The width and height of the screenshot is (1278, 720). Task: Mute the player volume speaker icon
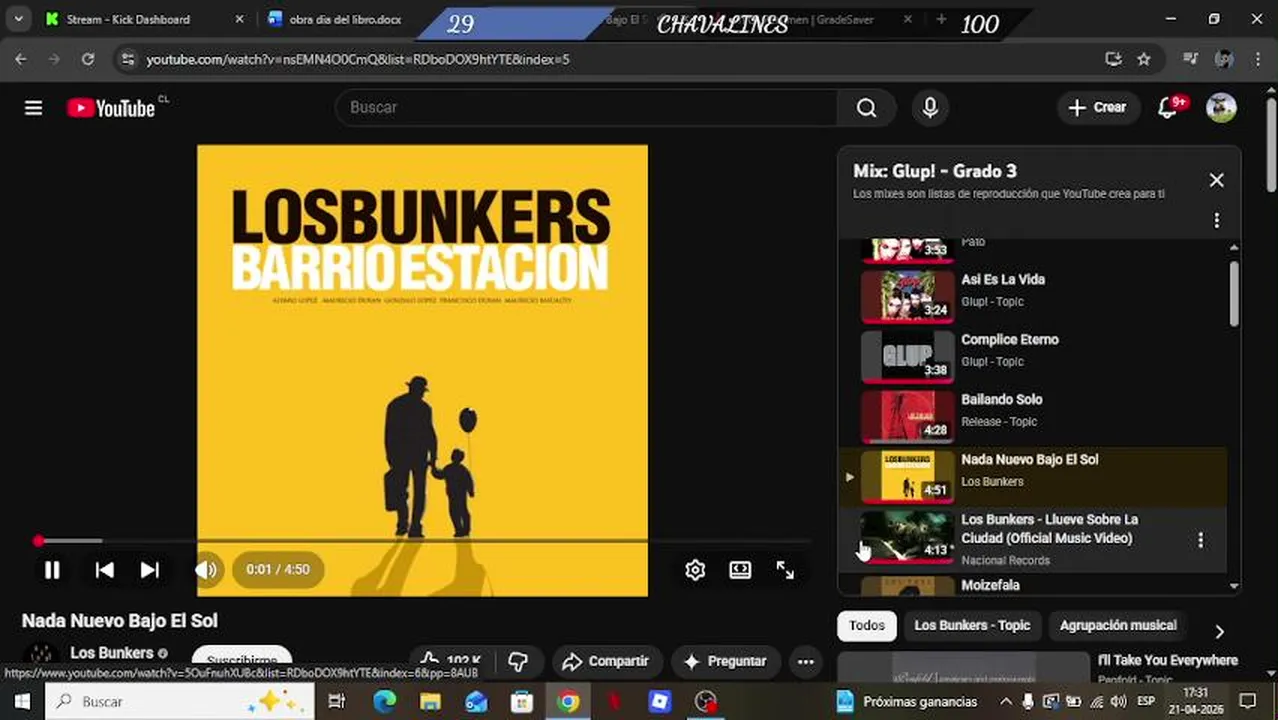pyautogui.click(x=205, y=569)
